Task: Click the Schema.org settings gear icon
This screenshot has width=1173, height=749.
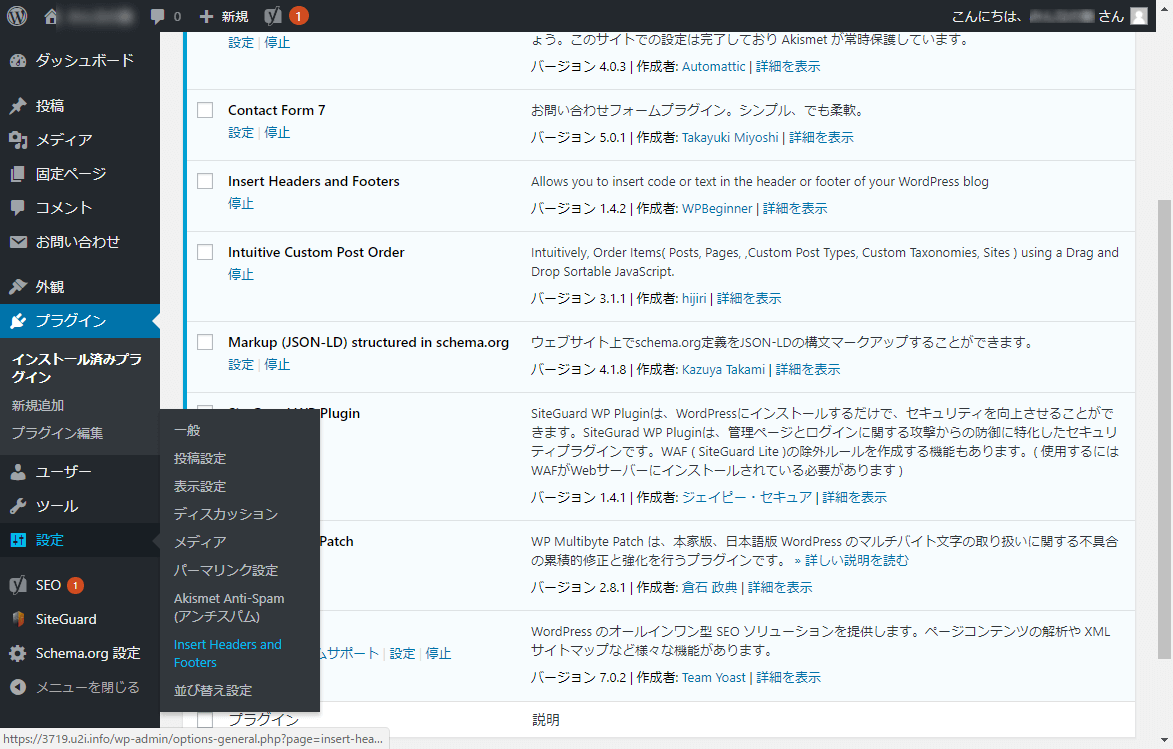Action: click(18, 653)
